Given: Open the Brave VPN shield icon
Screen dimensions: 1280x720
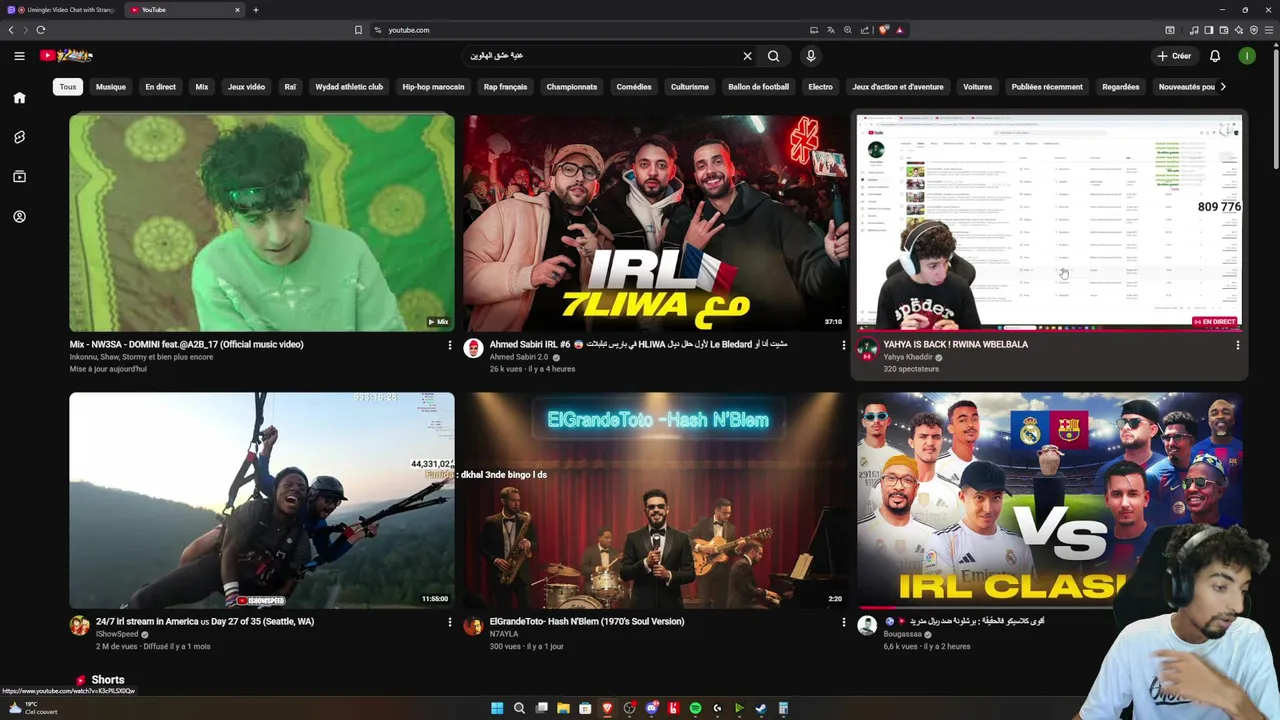Looking at the screenshot, I should pyautogui.click(x=1254, y=30).
